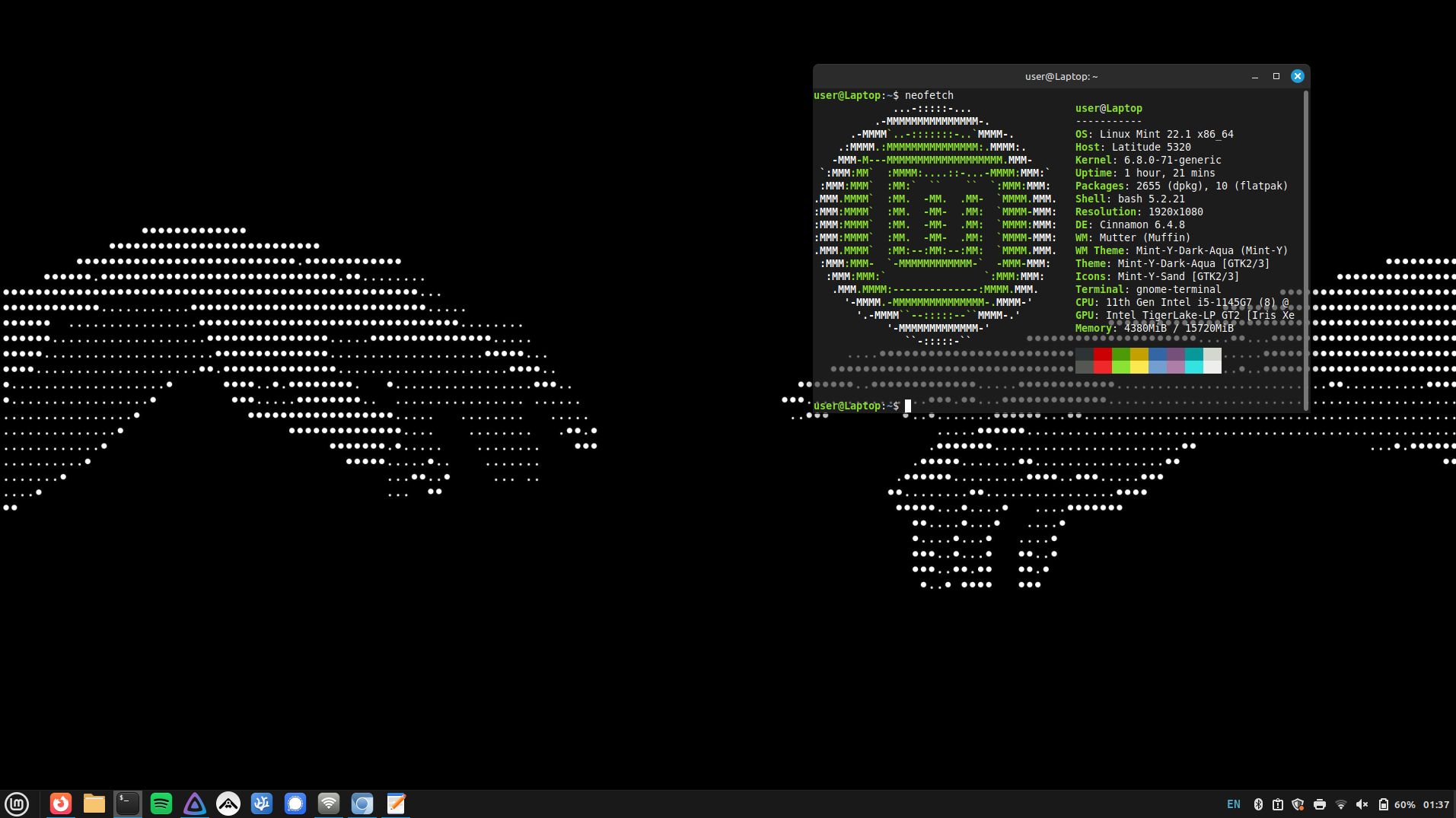Click the 'Memory: 4380MiB / 15720MiB' line

1155,328
